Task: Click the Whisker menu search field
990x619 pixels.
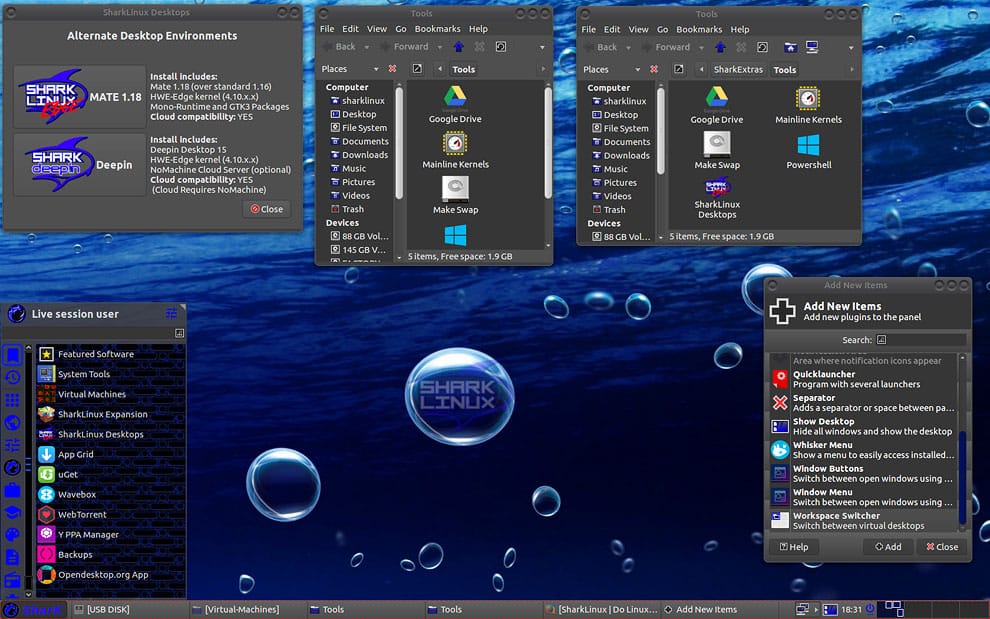Action: tap(93, 333)
